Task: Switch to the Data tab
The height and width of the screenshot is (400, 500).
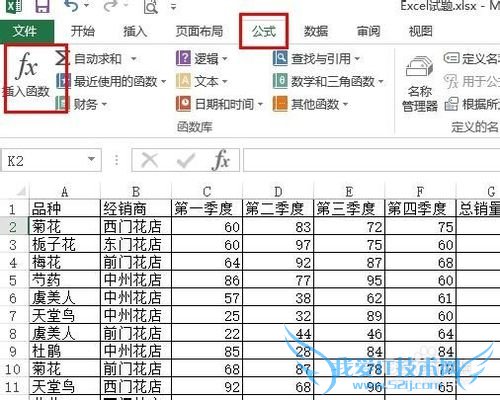Action: point(316,31)
